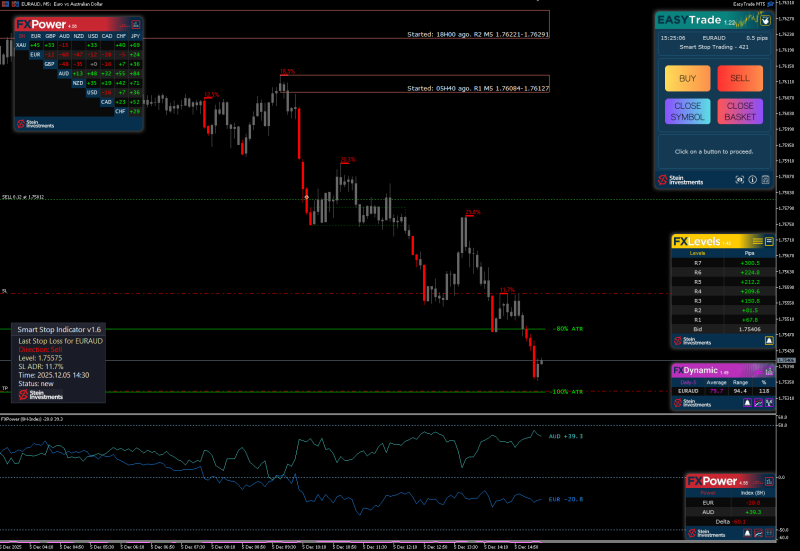This screenshot has width=800, height=551.
Task: Click the -60 value in the EUR row
Action: [x=64, y=55]
